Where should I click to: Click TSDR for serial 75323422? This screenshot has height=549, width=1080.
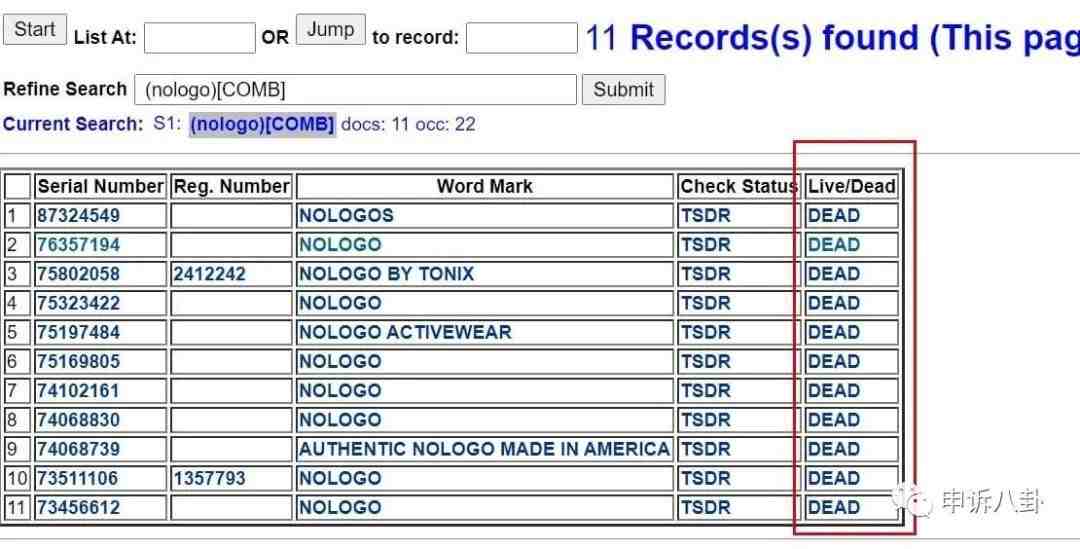tap(705, 303)
